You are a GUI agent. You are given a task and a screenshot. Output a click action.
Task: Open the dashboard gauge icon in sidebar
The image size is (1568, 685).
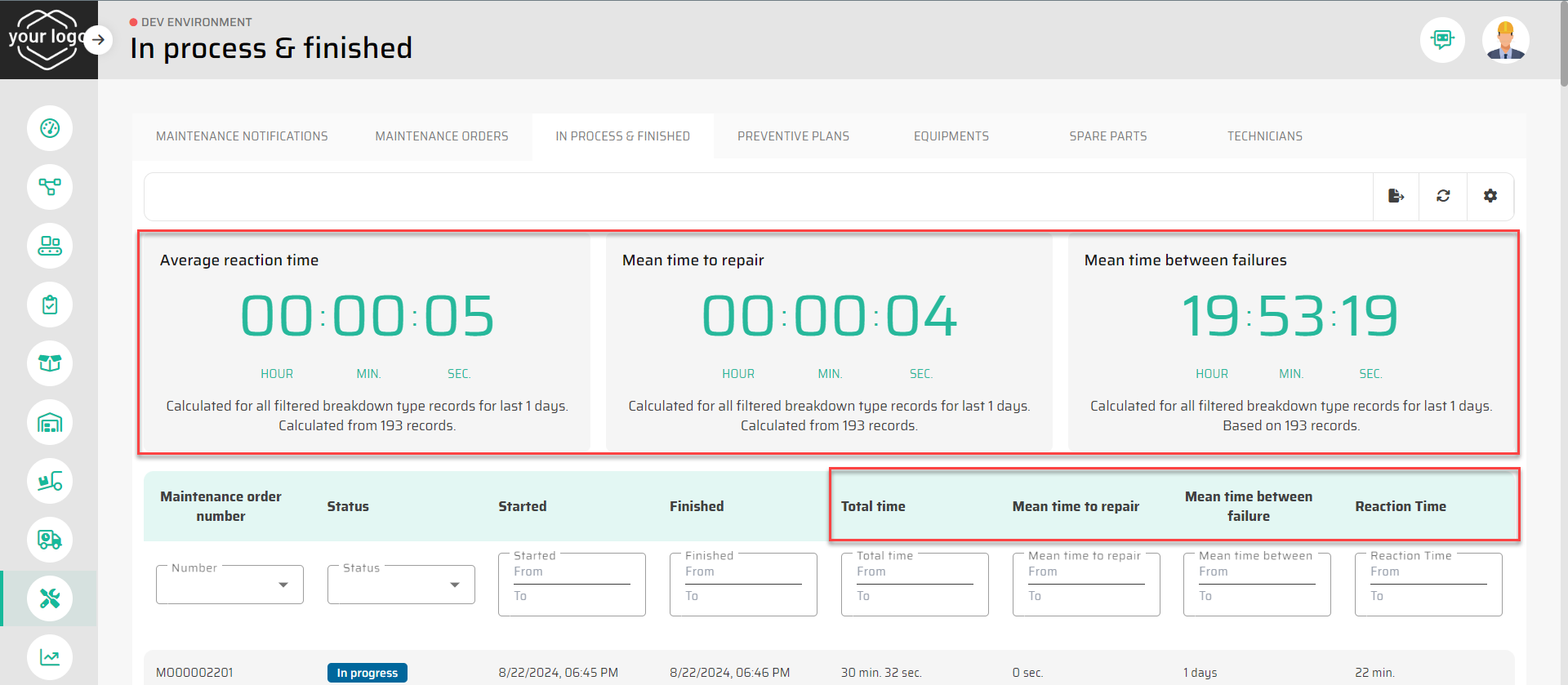[x=50, y=128]
